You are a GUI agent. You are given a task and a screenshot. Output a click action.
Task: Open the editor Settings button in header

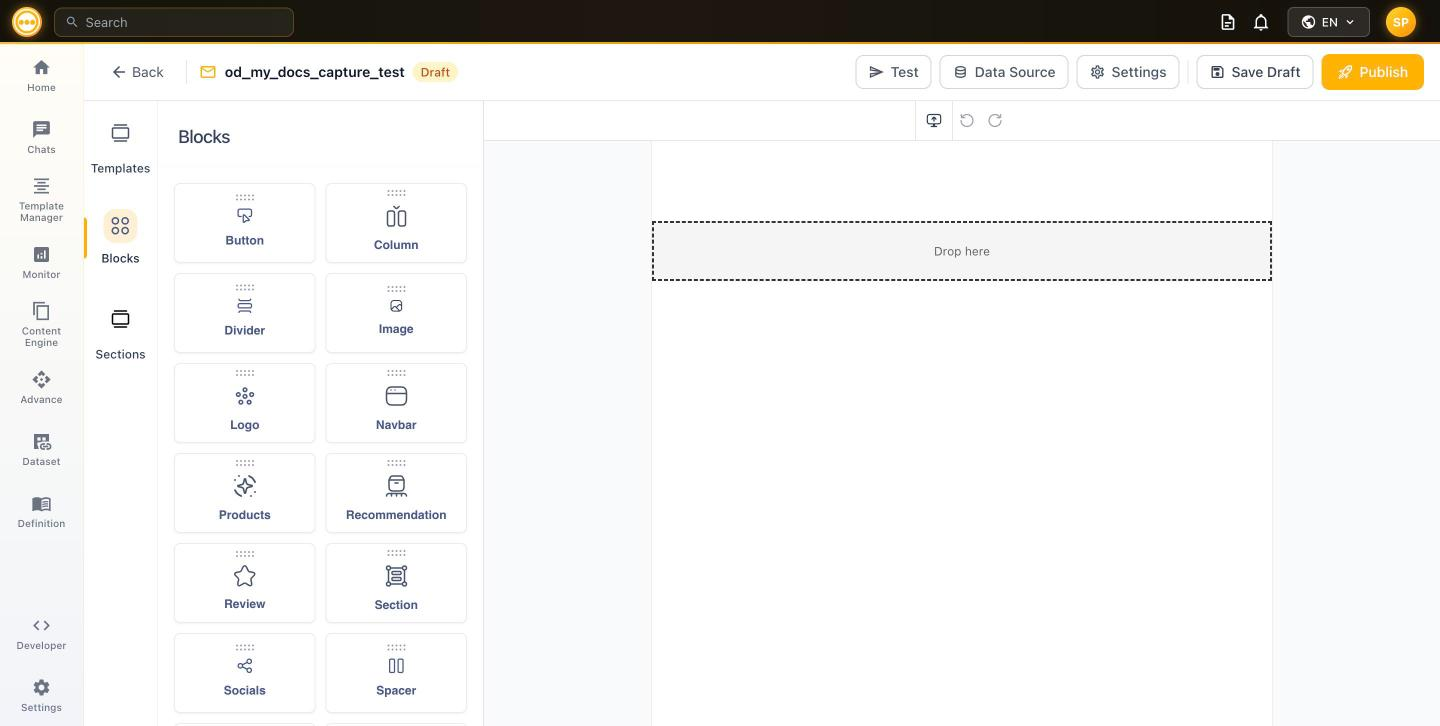click(x=1128, y=72)
